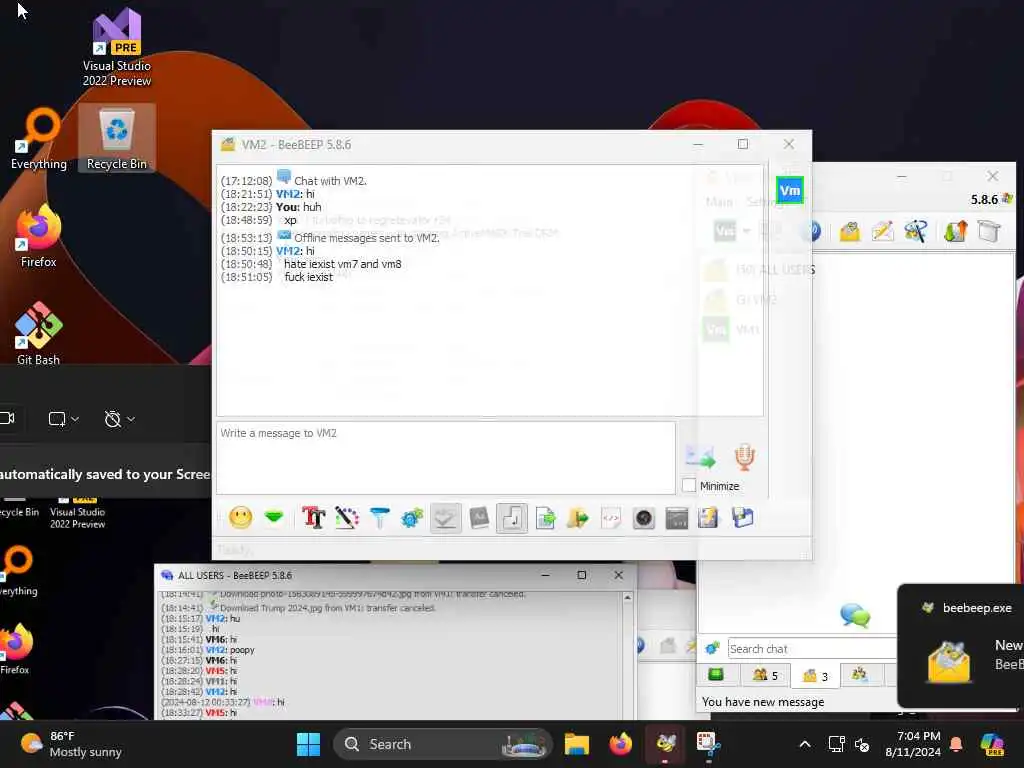Open the Everything desktop shortcut
This screenshot has height=768, width=1024.
click(39, 138)
